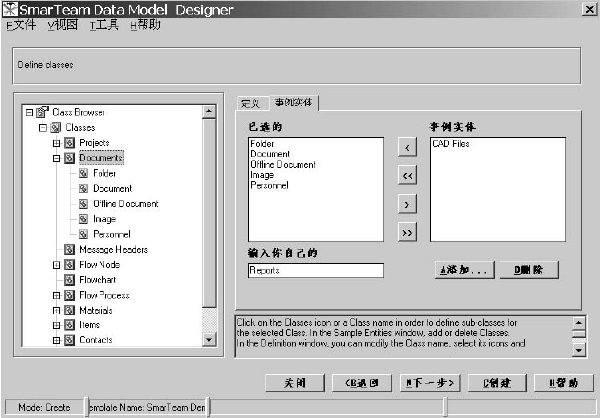The width and height of the screenshot is (600, 418).
Task: Click the Projects class icon
Action: point(69,143)
